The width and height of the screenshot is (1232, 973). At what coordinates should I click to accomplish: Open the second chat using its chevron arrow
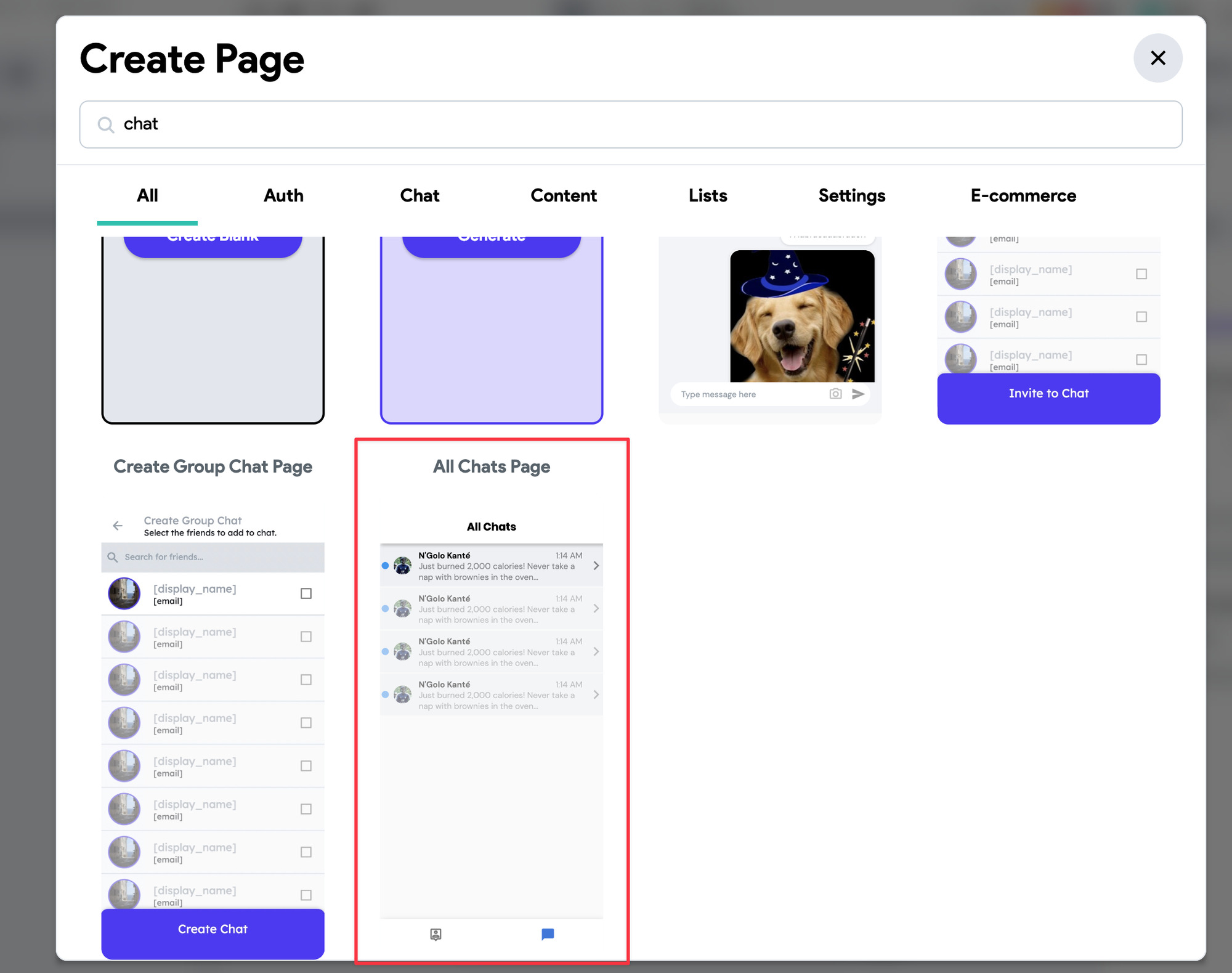click(x=596, y=608)
